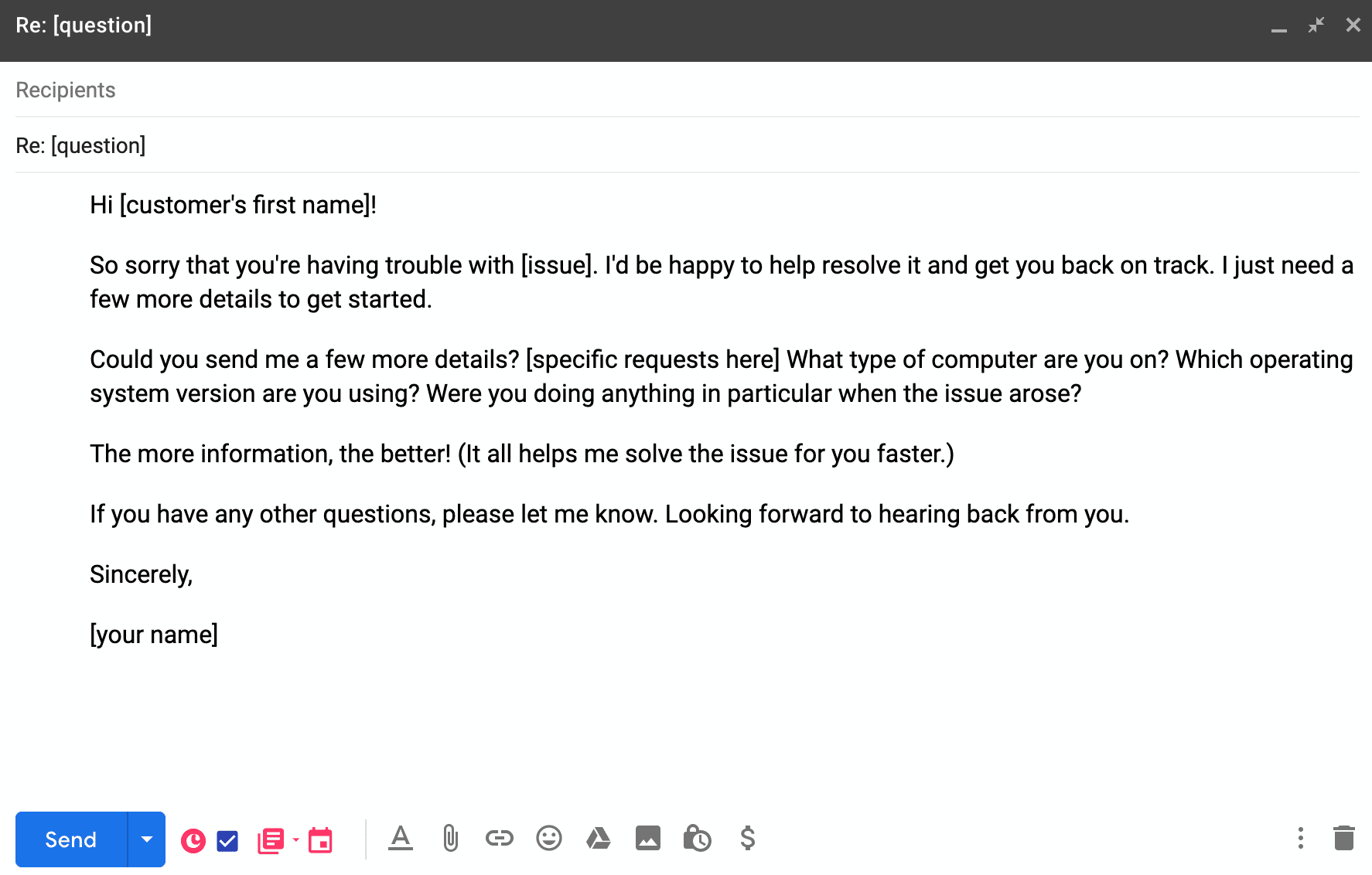Attach a file with the paperclip
Screen dimensions: 1372x875
(450, 839)
